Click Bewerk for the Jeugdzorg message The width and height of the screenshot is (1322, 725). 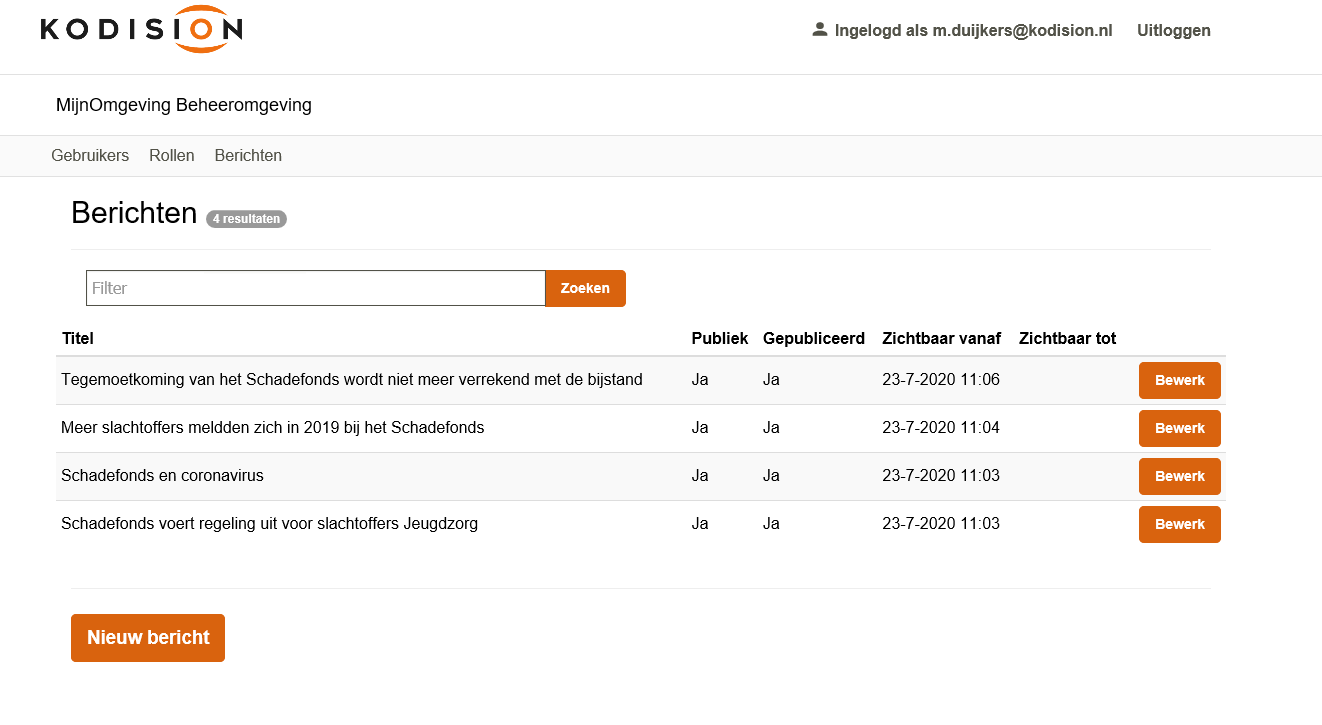(1179, 525)
